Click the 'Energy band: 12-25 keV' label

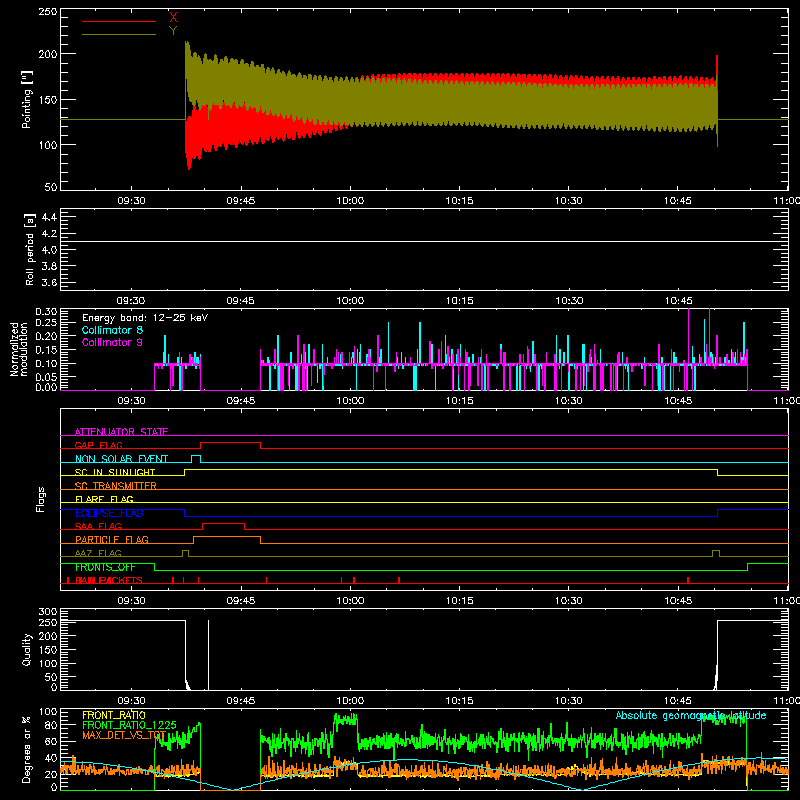pyautogui.click(x=145, y=318)
